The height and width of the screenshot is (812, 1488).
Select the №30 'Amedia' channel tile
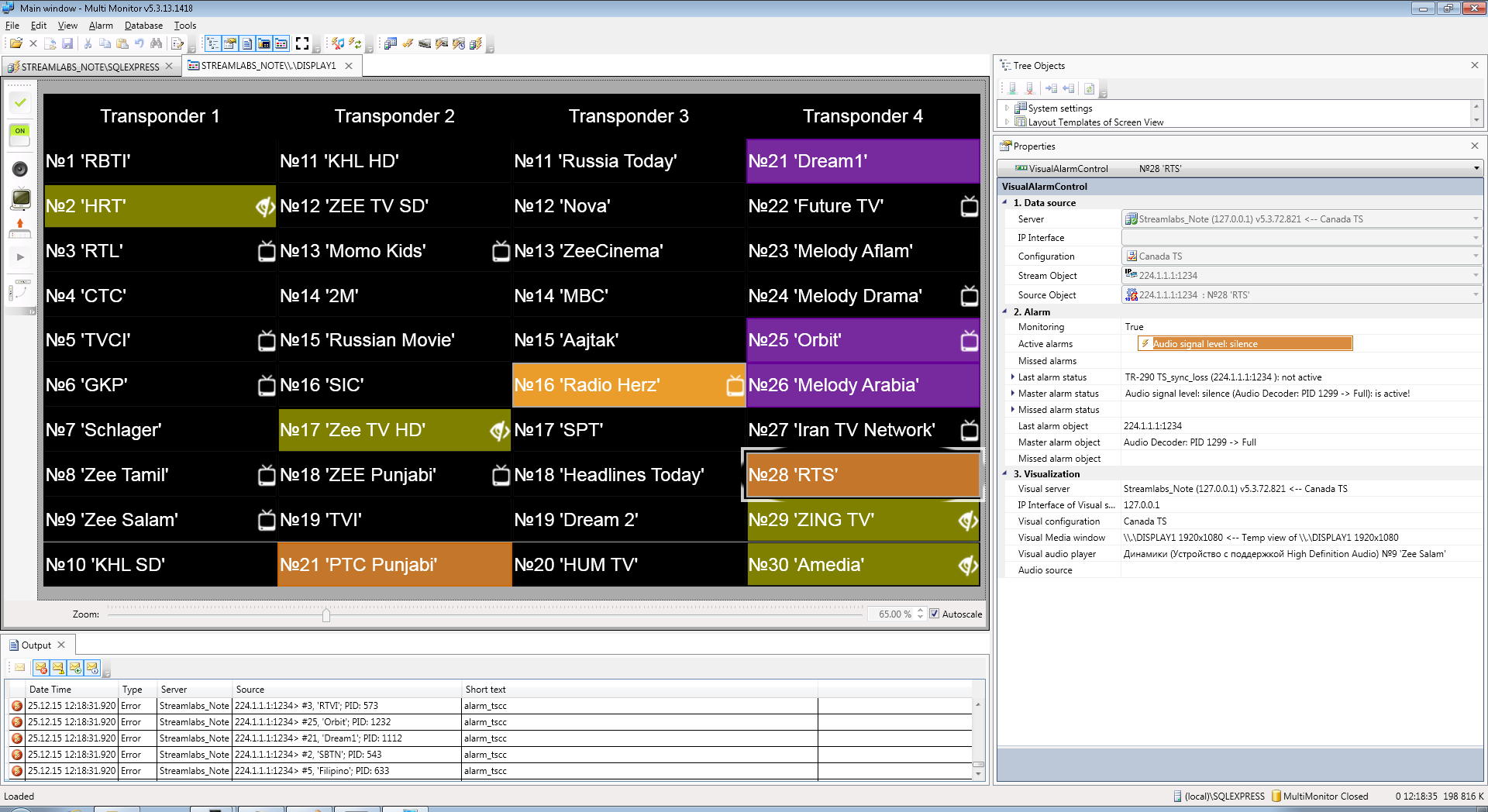coord(863,565)
